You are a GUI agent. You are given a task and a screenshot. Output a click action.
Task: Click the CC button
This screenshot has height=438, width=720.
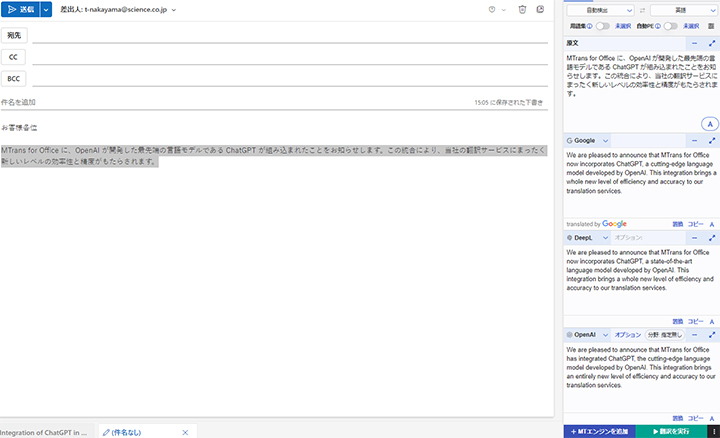coord(13,57)
